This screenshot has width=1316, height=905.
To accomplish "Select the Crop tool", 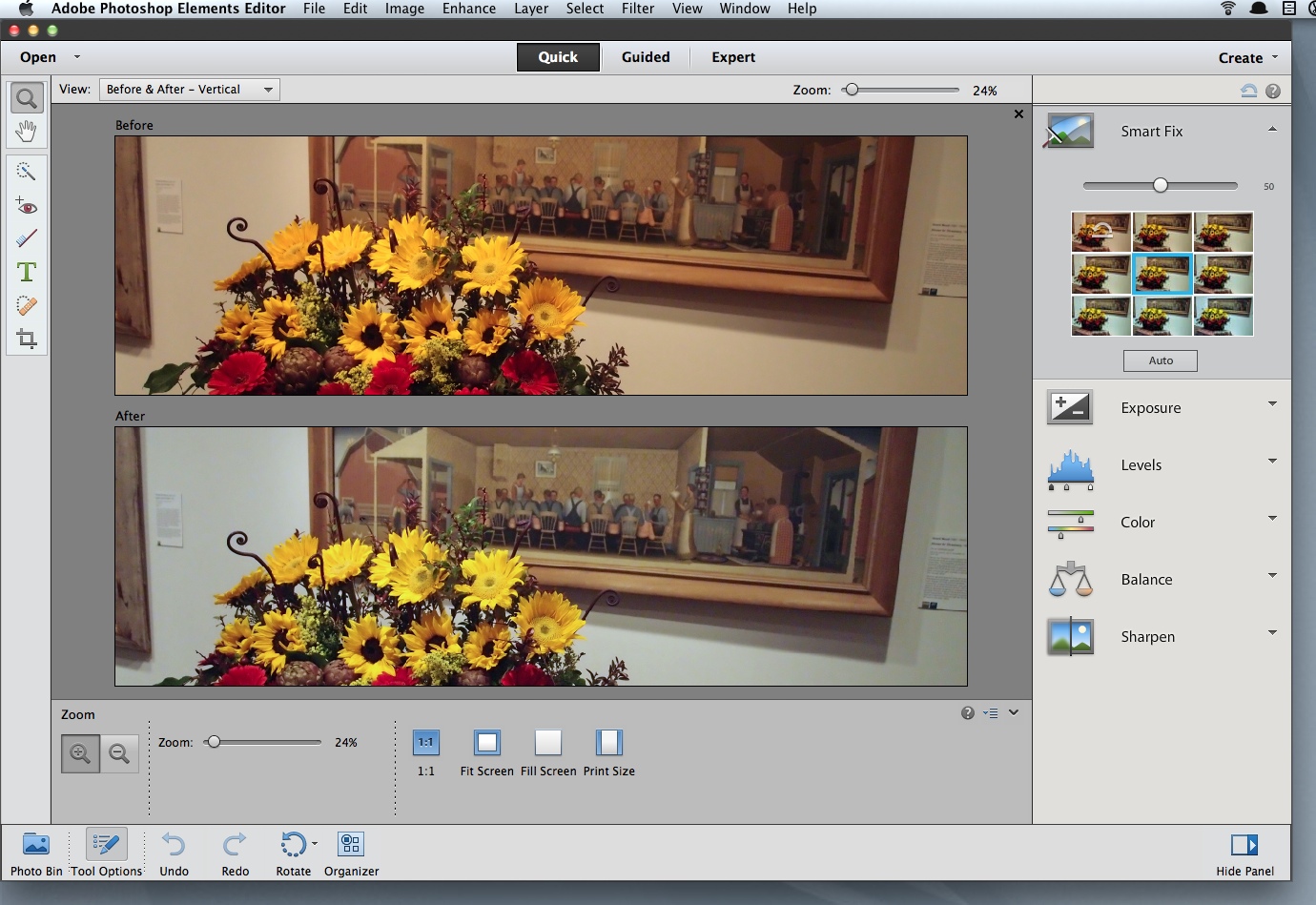I will click(x=26, y=339).
